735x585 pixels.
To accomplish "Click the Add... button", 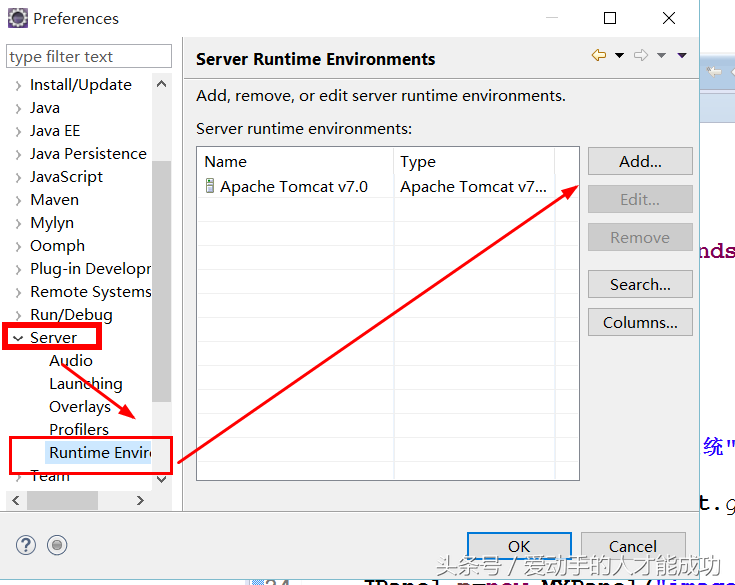I will pyautogui.click(x=640, y=161).
